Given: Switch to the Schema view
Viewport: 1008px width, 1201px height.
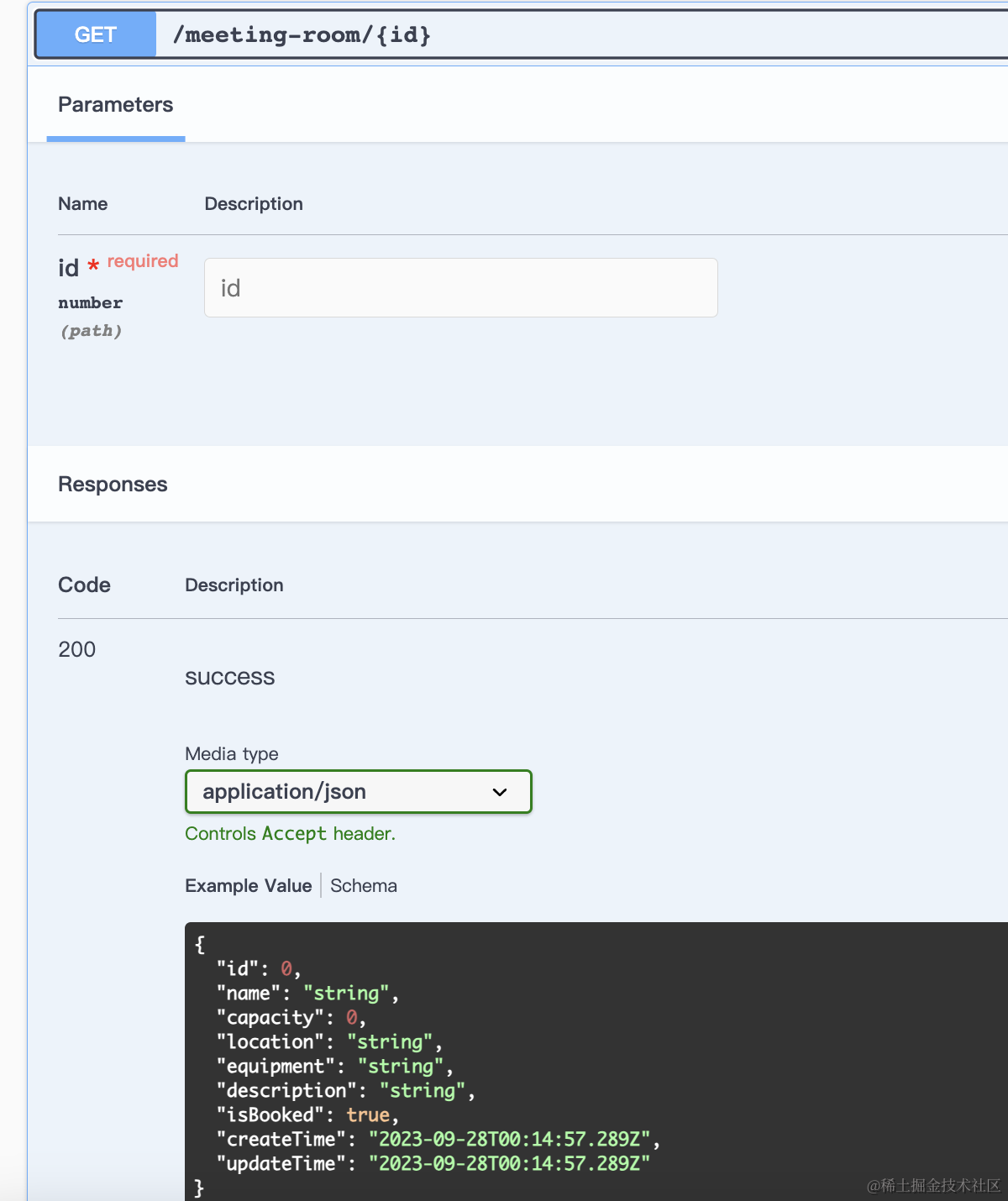Looking at the screenshot, I should coord(363,886).
